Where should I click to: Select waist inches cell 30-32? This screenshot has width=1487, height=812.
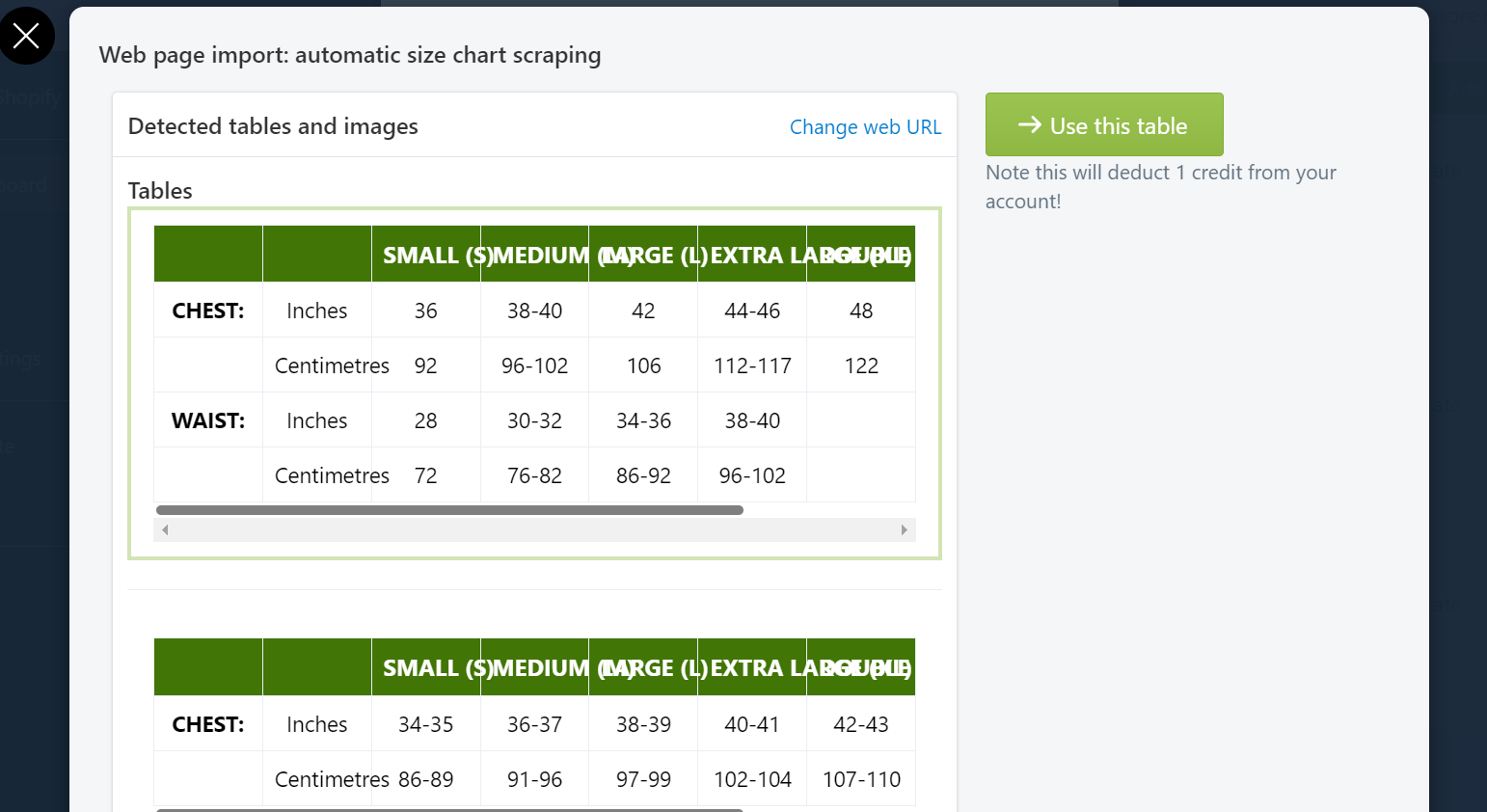pyautogui.click(x=534, y=420)
